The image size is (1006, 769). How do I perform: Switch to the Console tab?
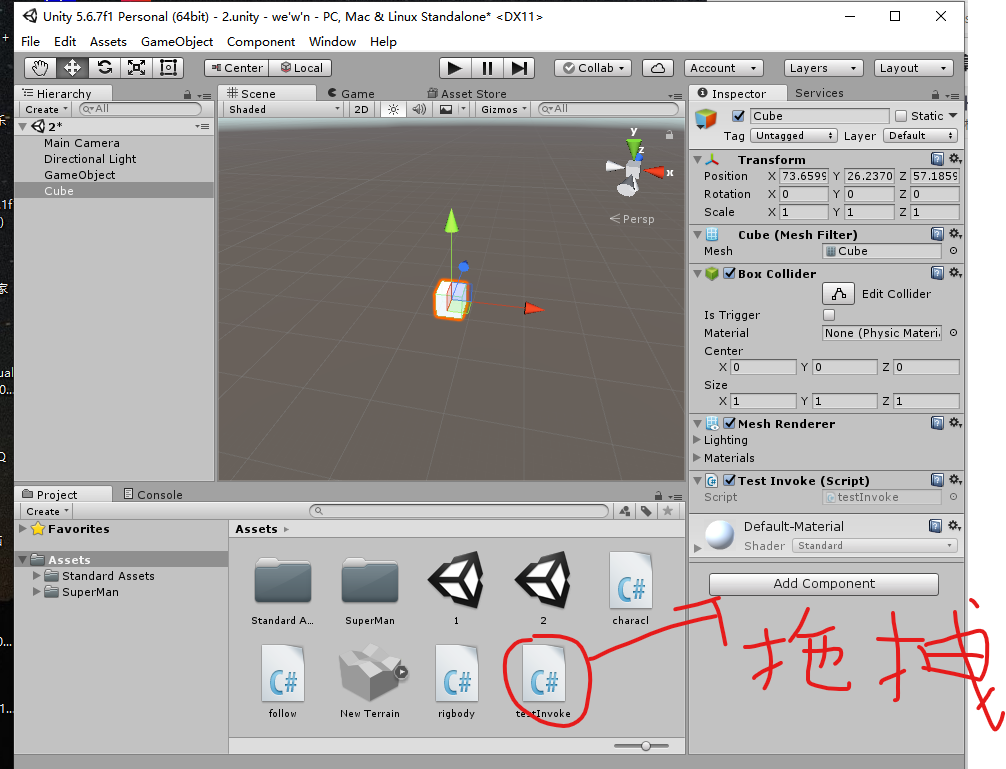(153, 494)
